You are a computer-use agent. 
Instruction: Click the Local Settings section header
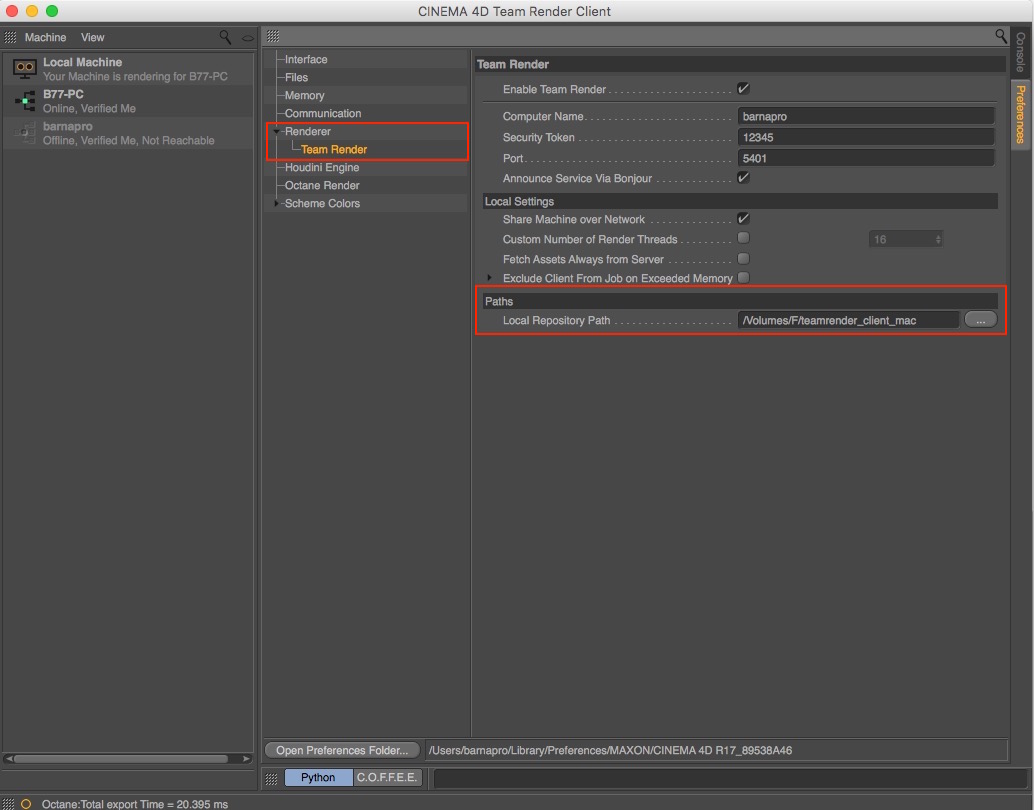click(x=740, y=201)
